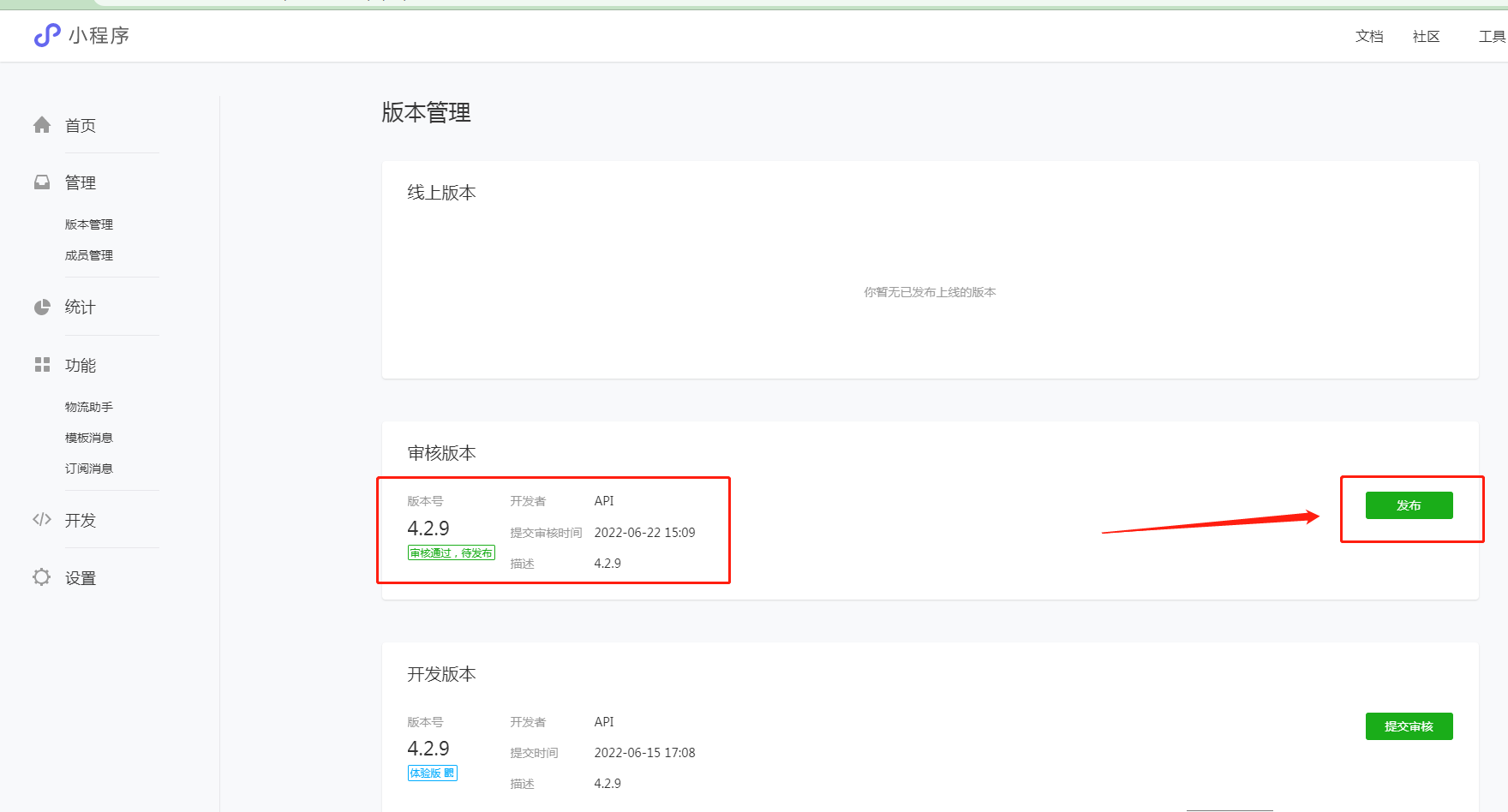The width and height of the screenshot is (1508, 812).
Task: Go to 首页 in the sidebar
Action: [x=81, y=126]
